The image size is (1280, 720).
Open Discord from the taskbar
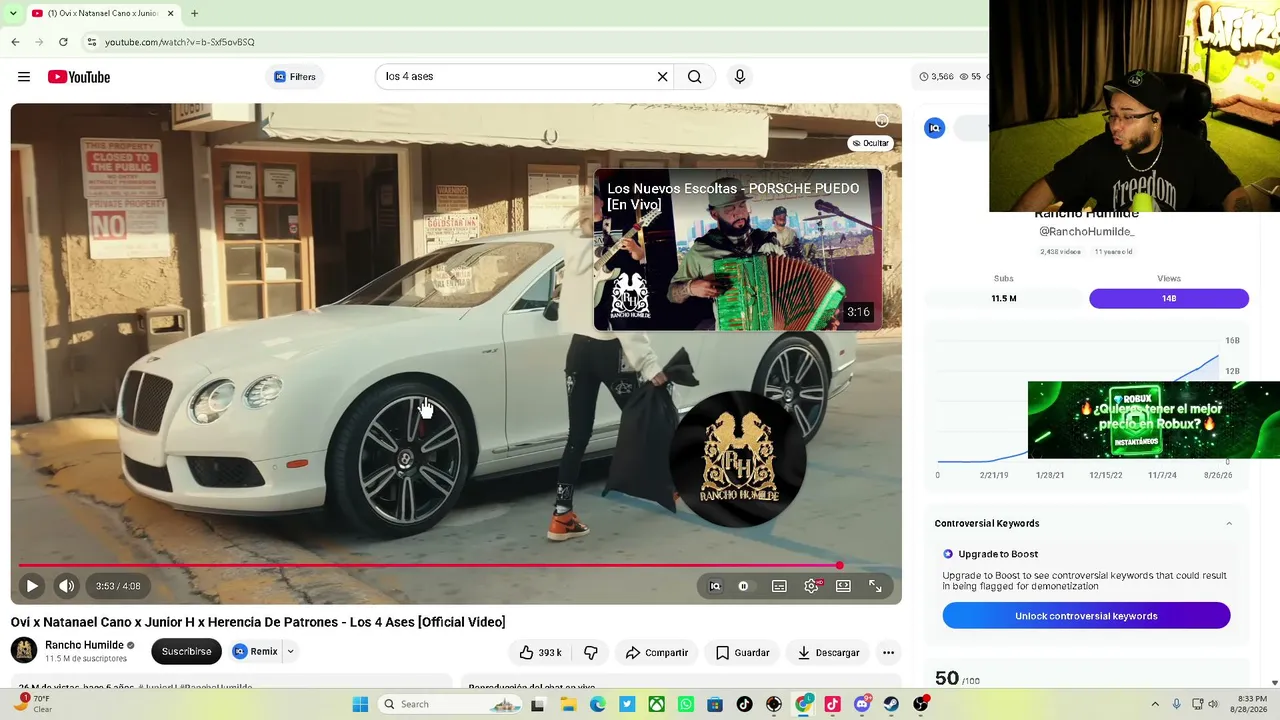(862, 704)
